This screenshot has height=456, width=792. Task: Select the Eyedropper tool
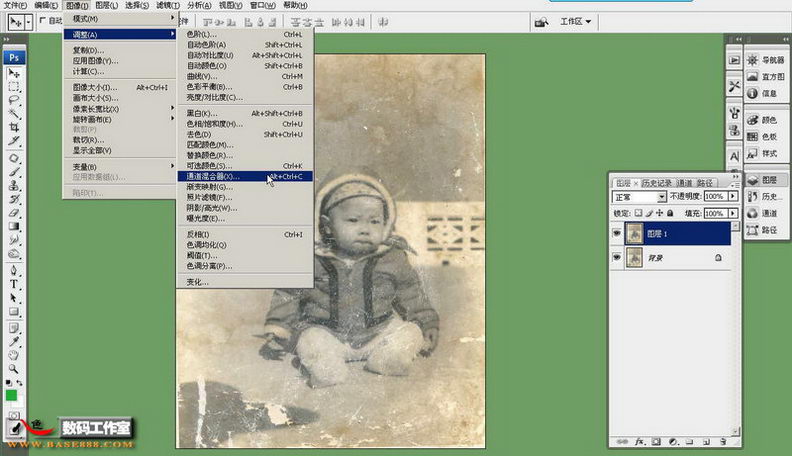pyautogui.click(x=14, y=342)
